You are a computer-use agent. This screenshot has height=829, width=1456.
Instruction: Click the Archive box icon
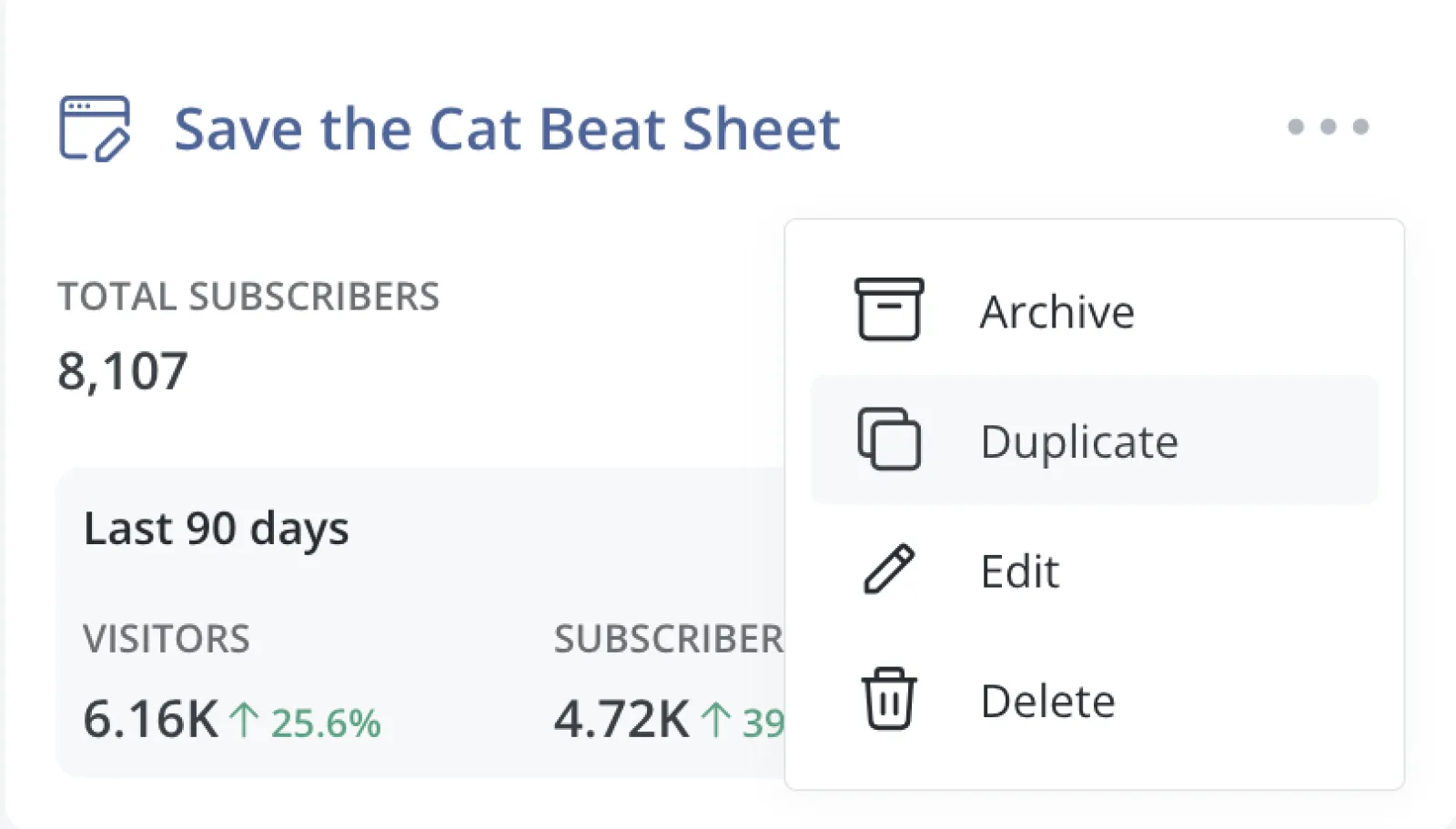[x=889, y=310]
